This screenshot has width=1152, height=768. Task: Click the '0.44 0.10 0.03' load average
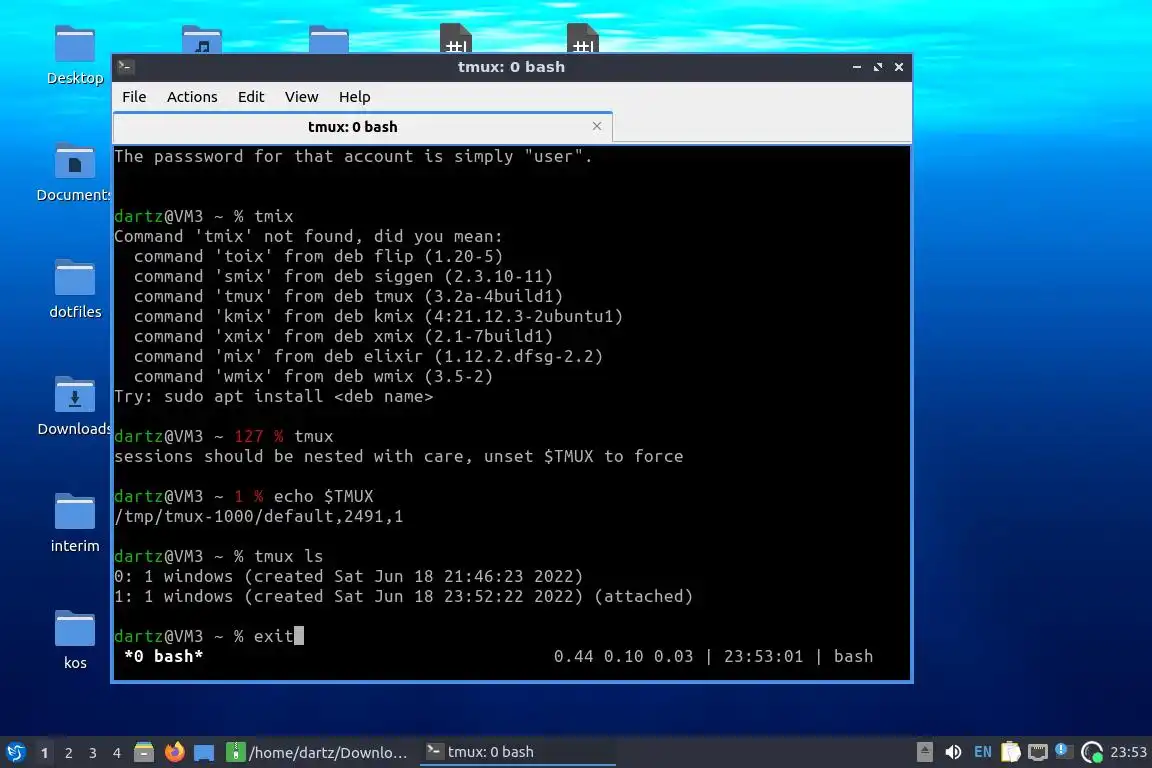(x=623, y=656)
